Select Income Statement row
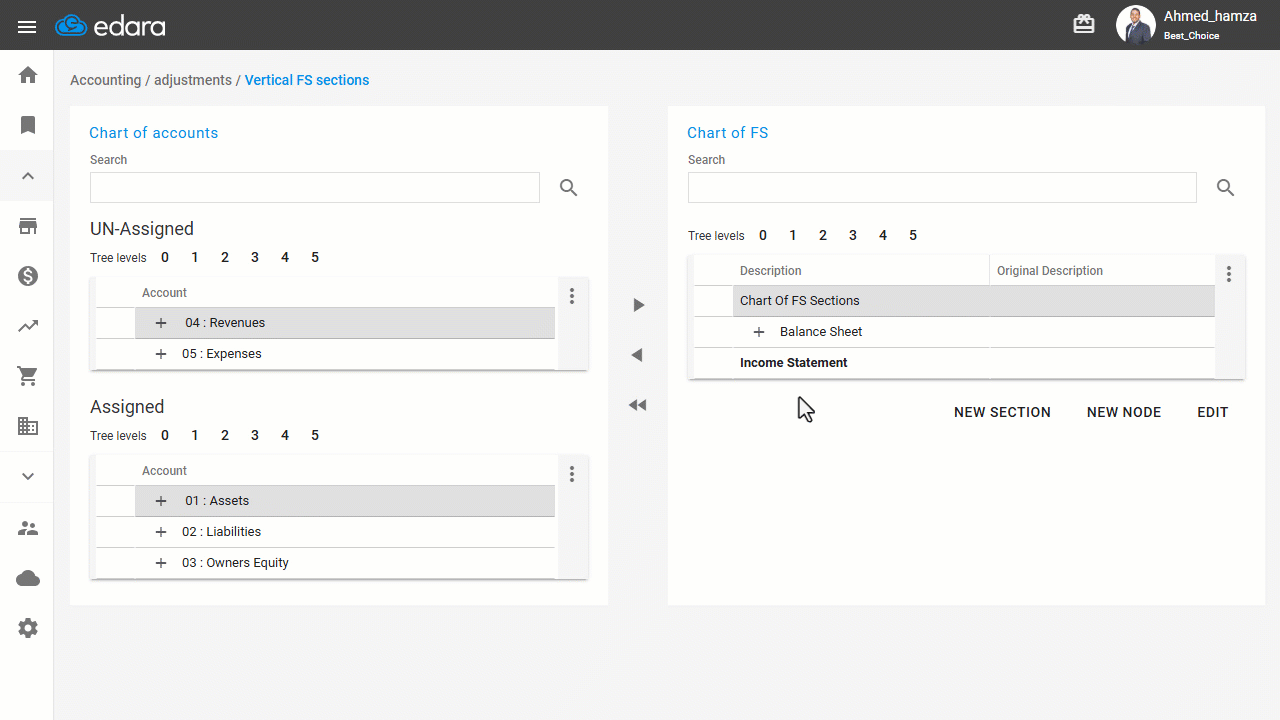Viewport: 1280px width, 720px height. [954, 363]
